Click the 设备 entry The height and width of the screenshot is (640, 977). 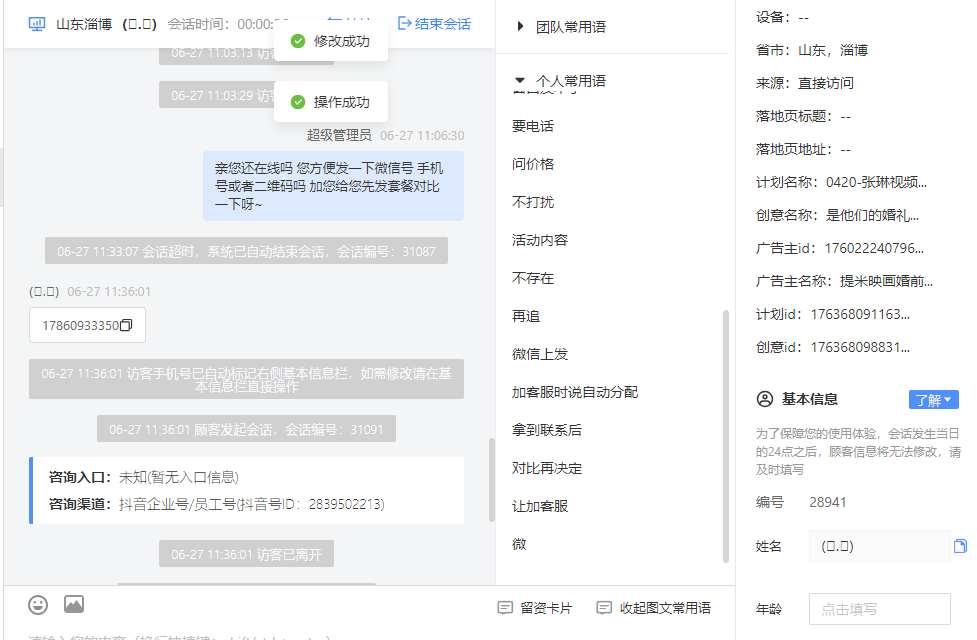click(782, 17)
